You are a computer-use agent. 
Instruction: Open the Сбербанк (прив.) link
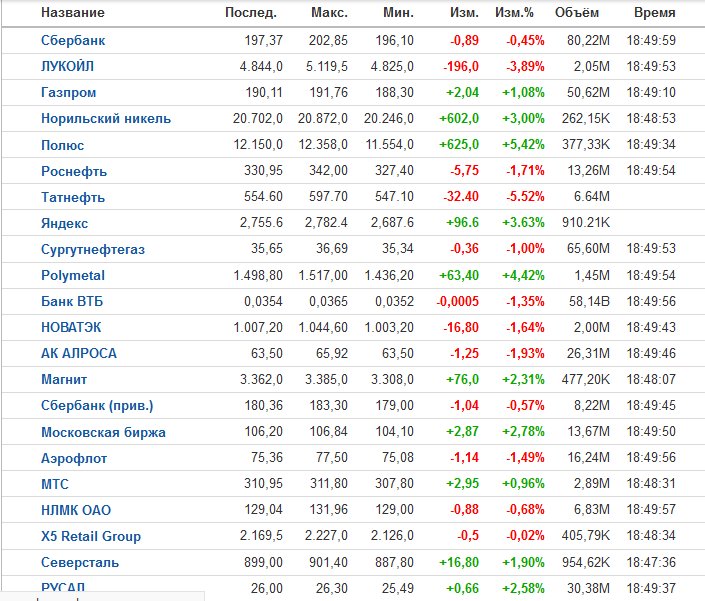(97, 405)
